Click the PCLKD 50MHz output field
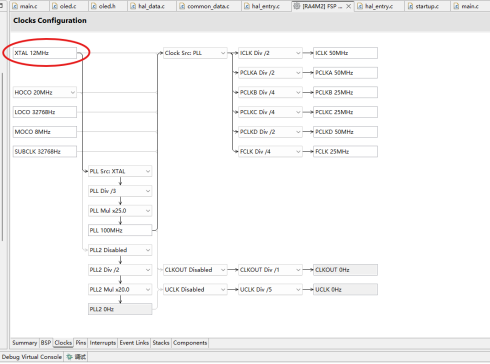Viewport: 490px width, 364px height. pos(345,132)
